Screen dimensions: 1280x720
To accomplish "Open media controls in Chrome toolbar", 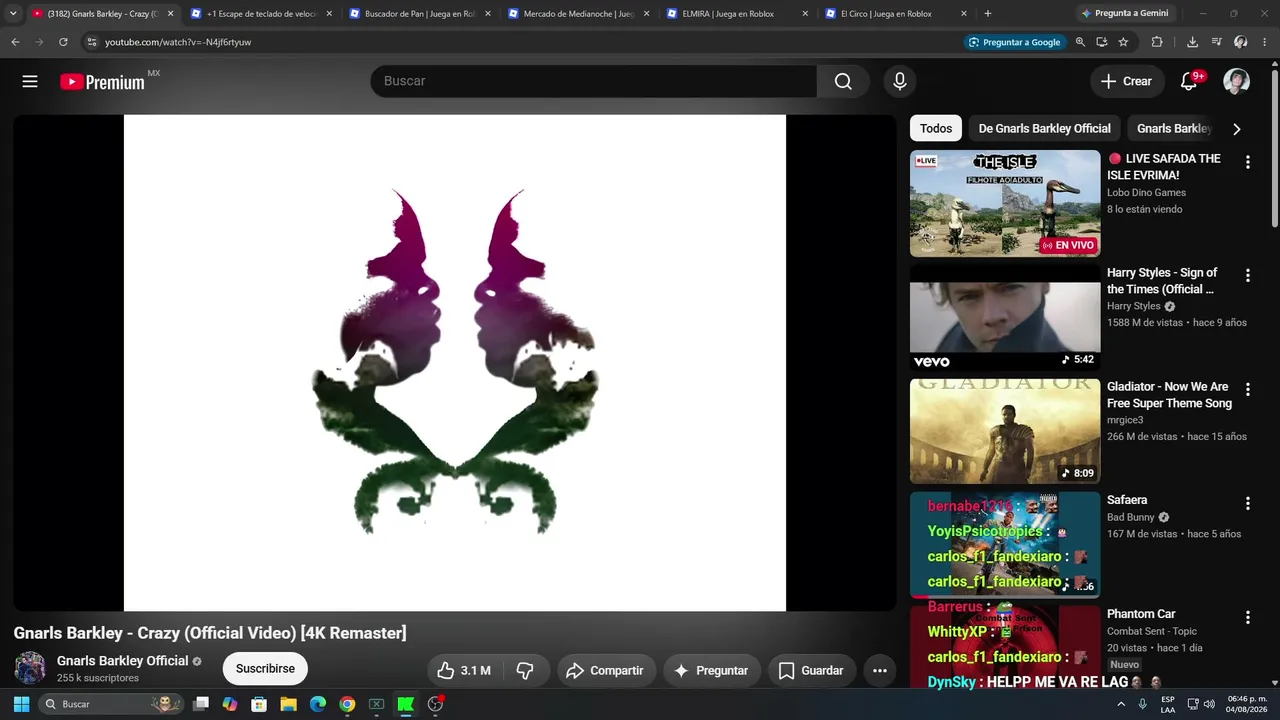I will coord(1216,42).
